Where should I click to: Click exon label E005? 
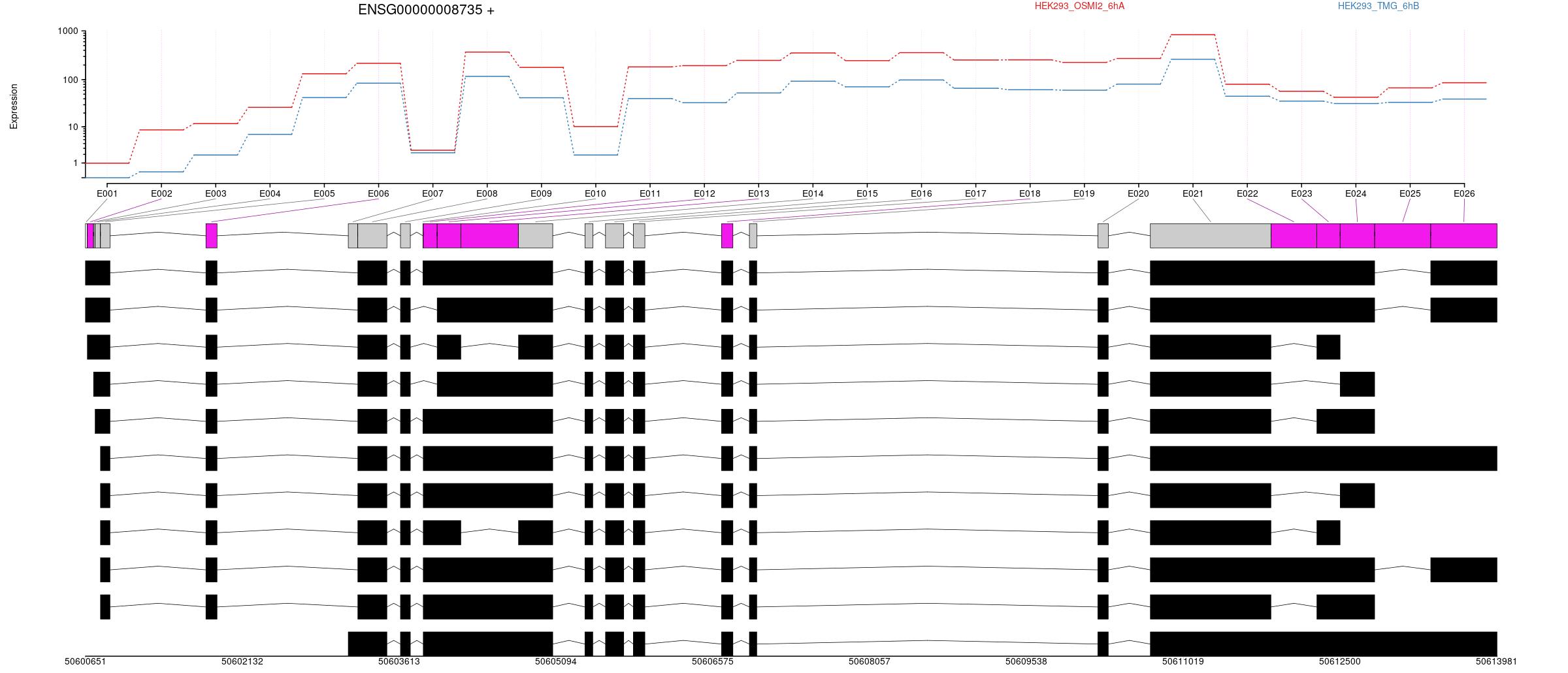[324, 193]
